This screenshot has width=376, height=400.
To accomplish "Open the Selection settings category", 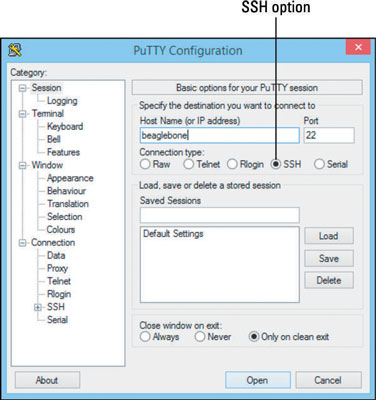I will [65, 217].
